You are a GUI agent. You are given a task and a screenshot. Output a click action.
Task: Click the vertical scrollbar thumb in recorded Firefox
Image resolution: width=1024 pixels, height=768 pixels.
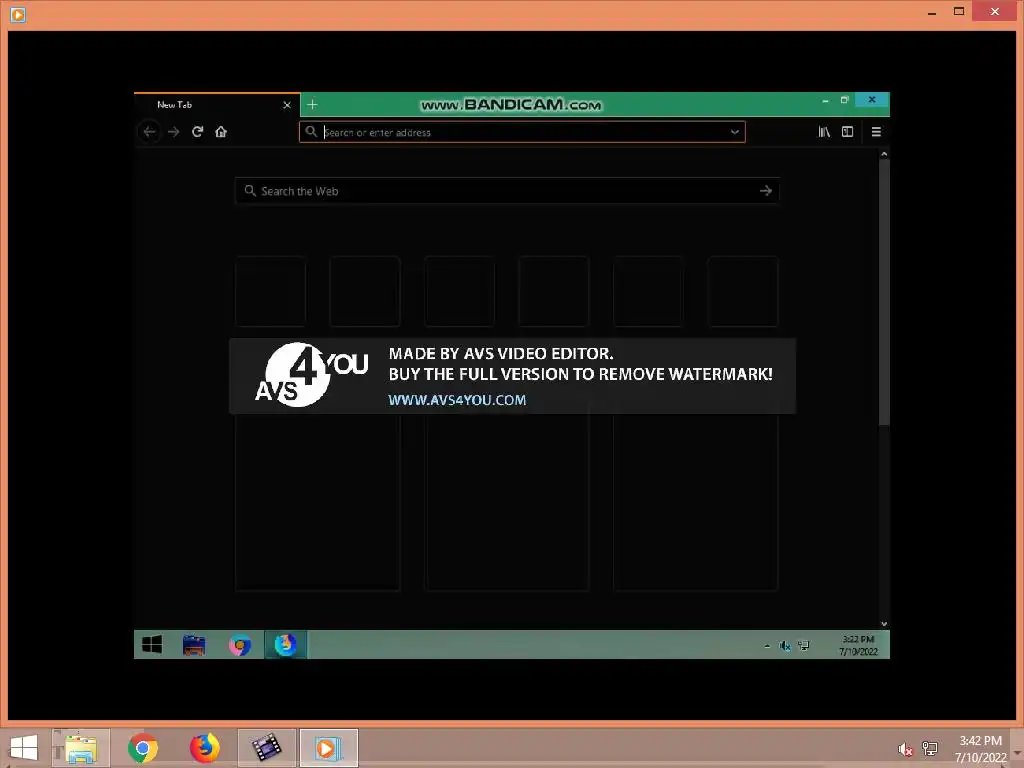[884, 293]
